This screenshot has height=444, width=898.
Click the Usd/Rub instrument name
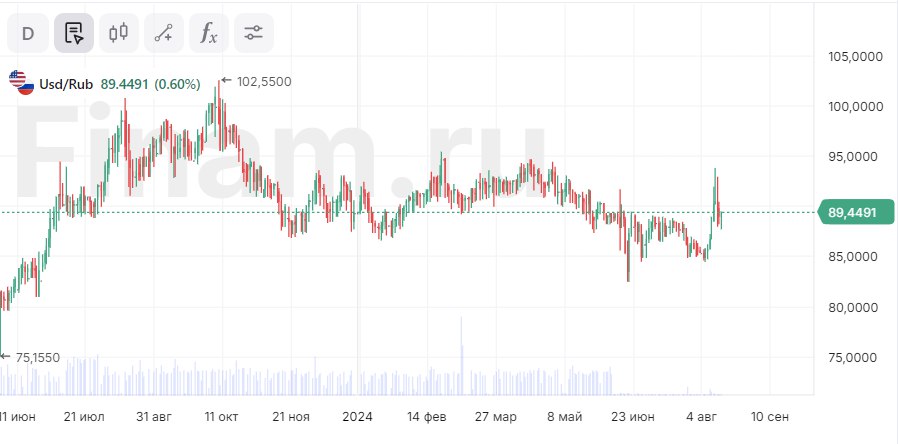click(x=67, y=84)
